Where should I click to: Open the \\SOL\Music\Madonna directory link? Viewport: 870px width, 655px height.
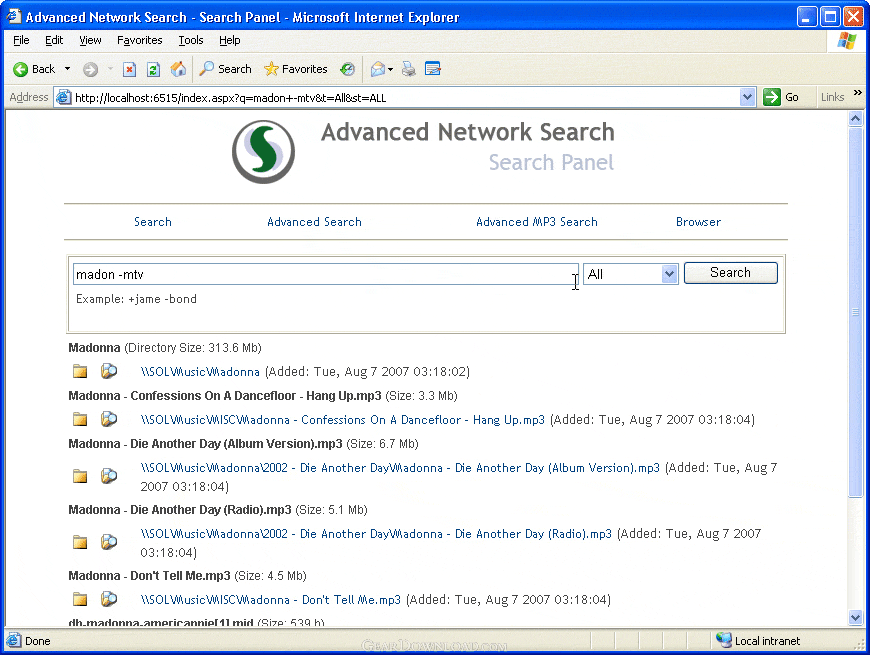tap(200, 372)
